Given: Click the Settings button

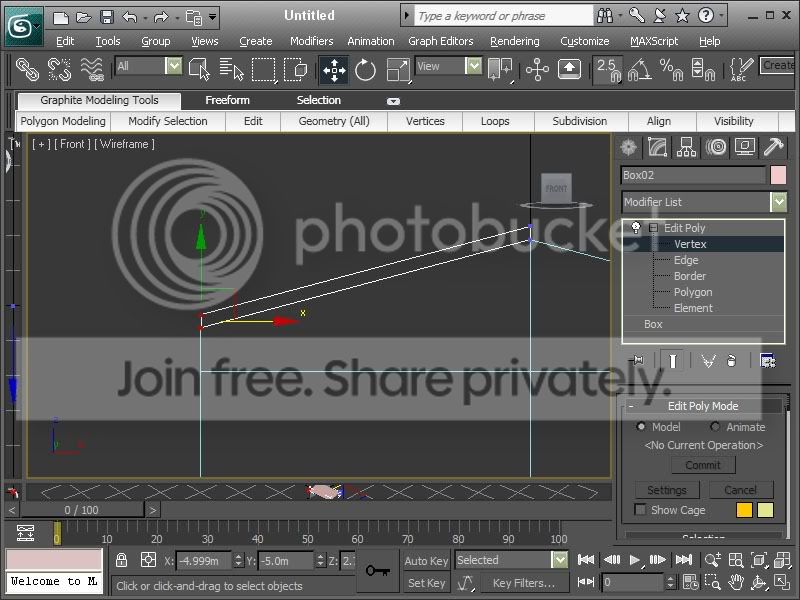Looking at the screenshot, I should pyautogui.click(x=667, y=490).
